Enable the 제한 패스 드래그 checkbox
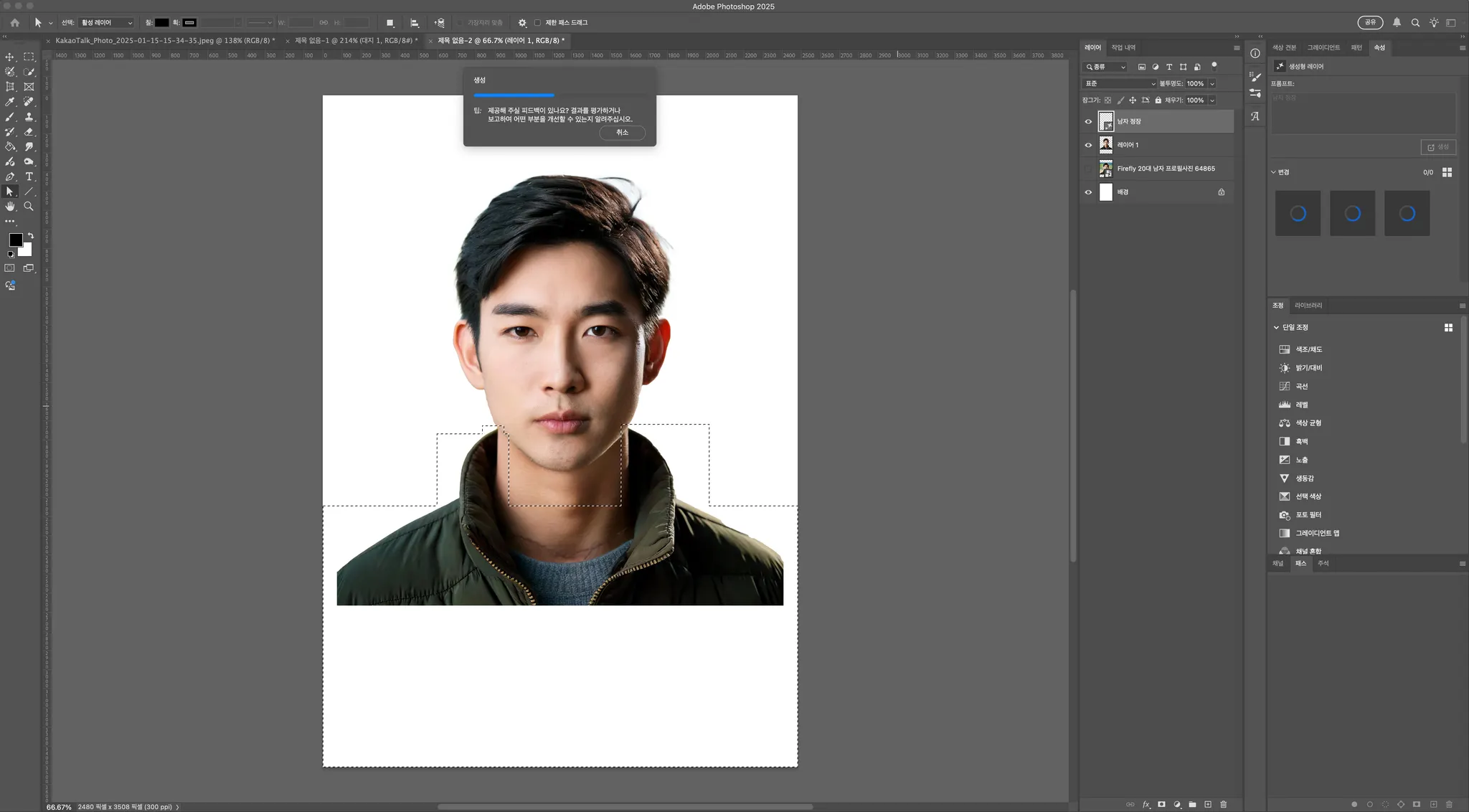 click(537, 23)
